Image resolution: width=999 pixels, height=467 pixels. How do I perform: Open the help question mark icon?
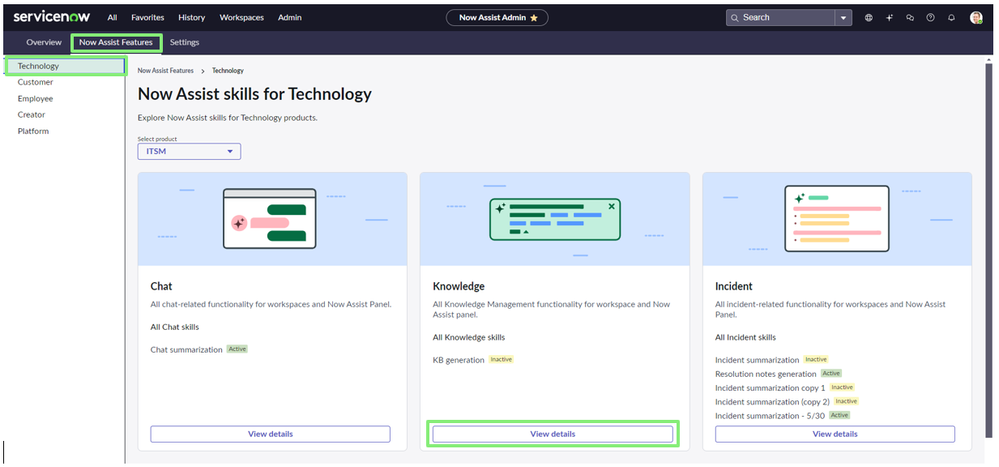pyautogui.click(x=930, y=18)
